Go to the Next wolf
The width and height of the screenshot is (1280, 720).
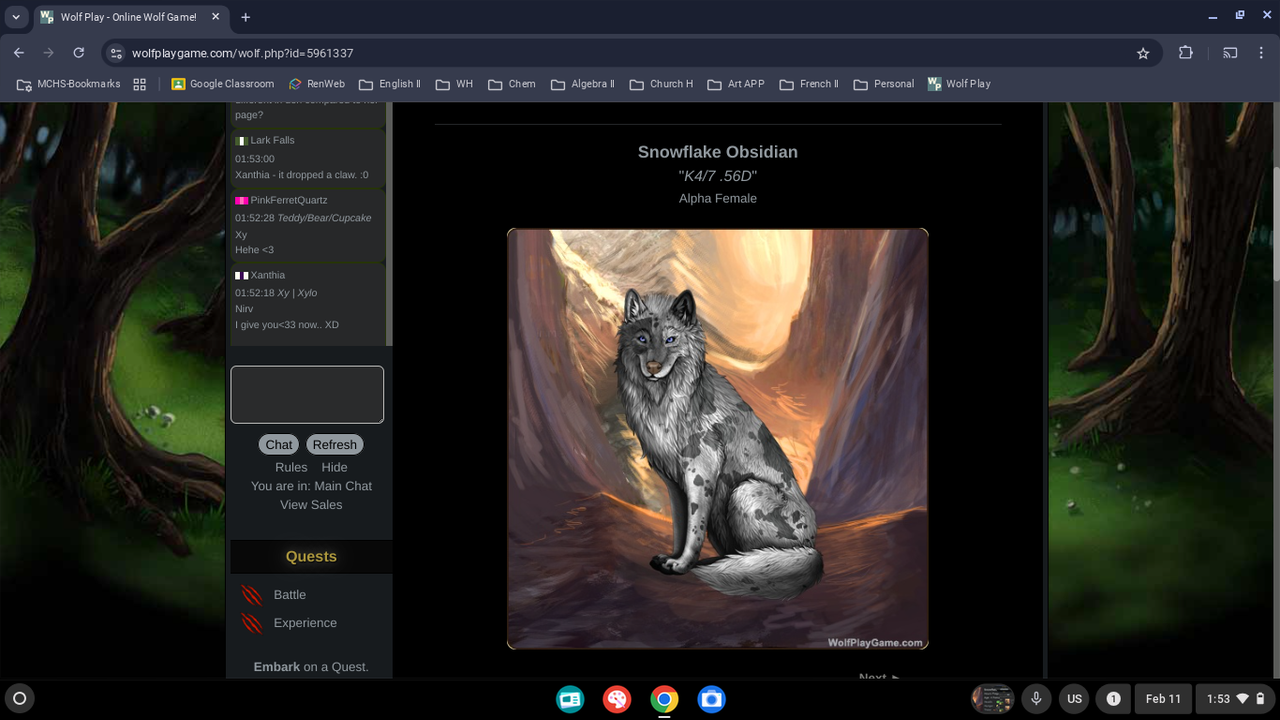click(879, 677)
